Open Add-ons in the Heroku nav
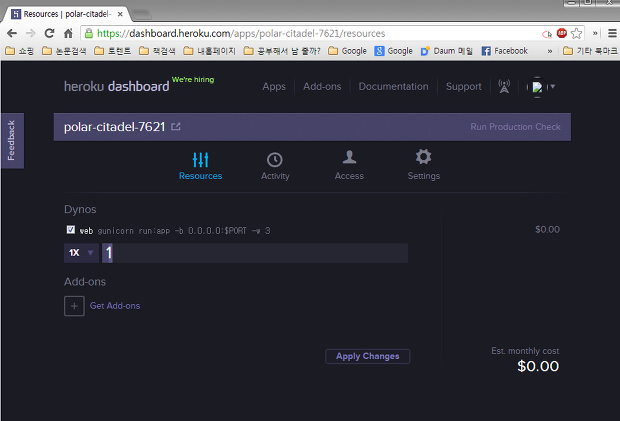The image size is (620, 421). [322, 87]
